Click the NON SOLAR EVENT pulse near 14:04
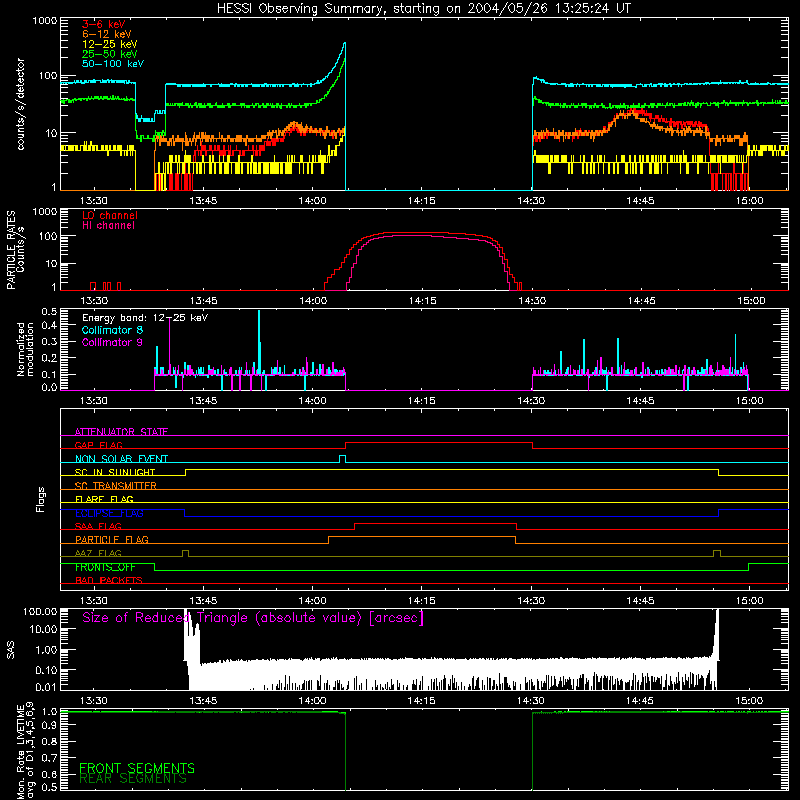The width and height of the screenshot is (800, 800). tap(342, 459)
